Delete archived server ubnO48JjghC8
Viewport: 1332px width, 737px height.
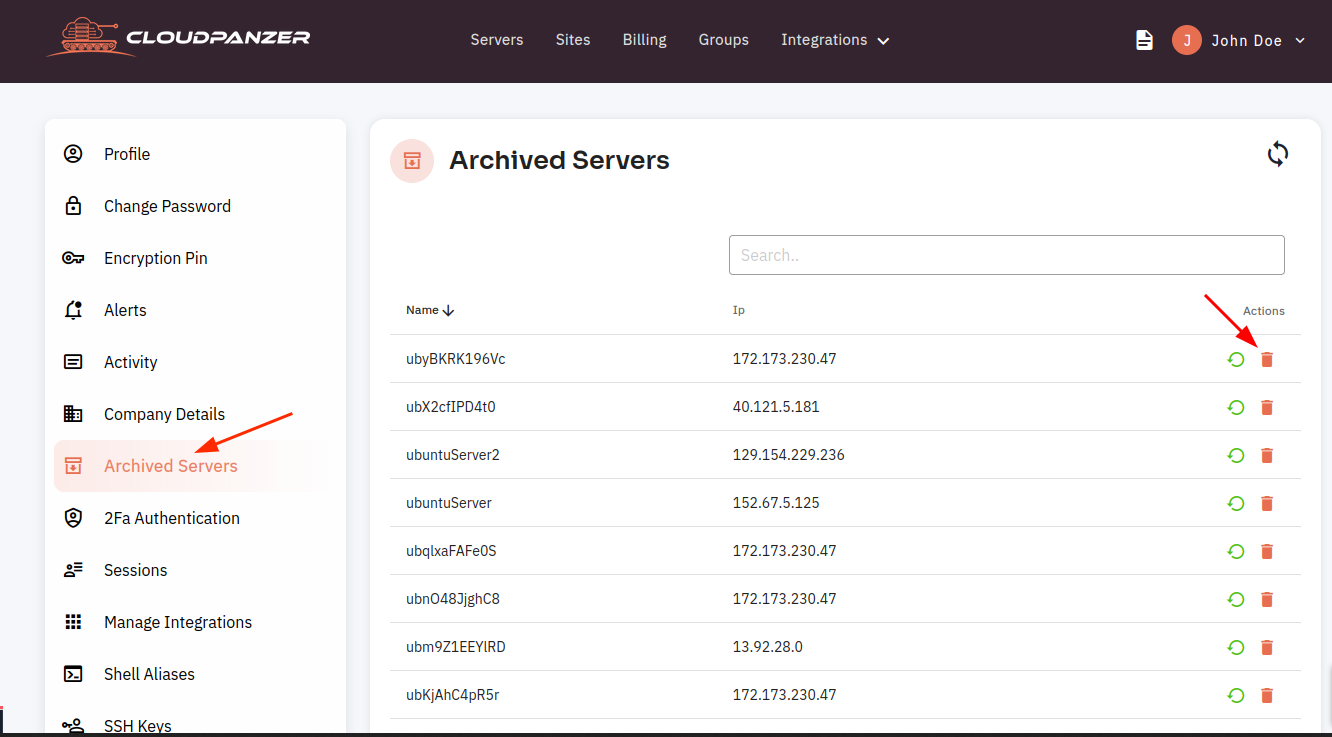coord(1267,599)
